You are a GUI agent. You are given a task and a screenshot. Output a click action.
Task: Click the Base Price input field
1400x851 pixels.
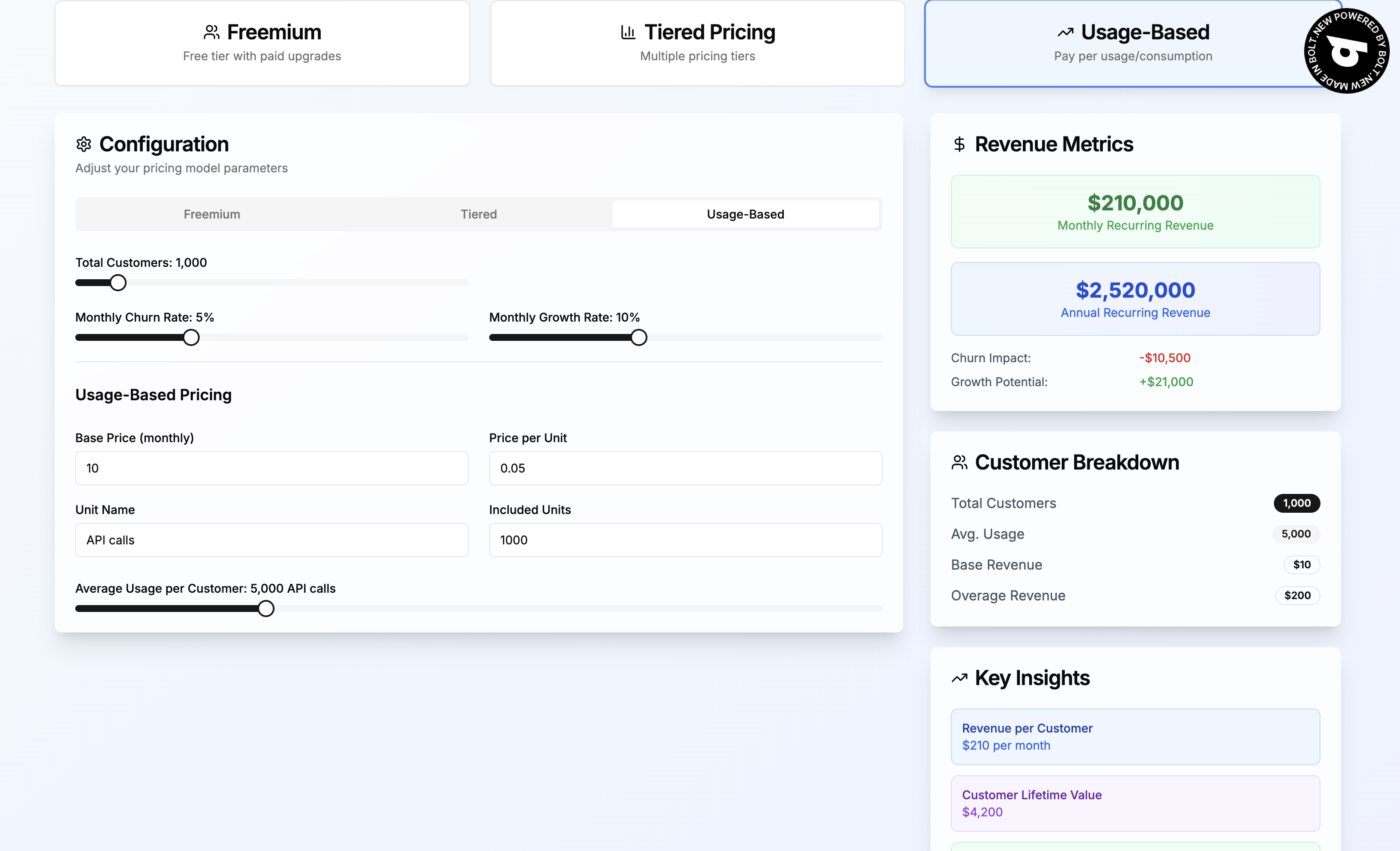pyautogui.click(x=271, y=467)
